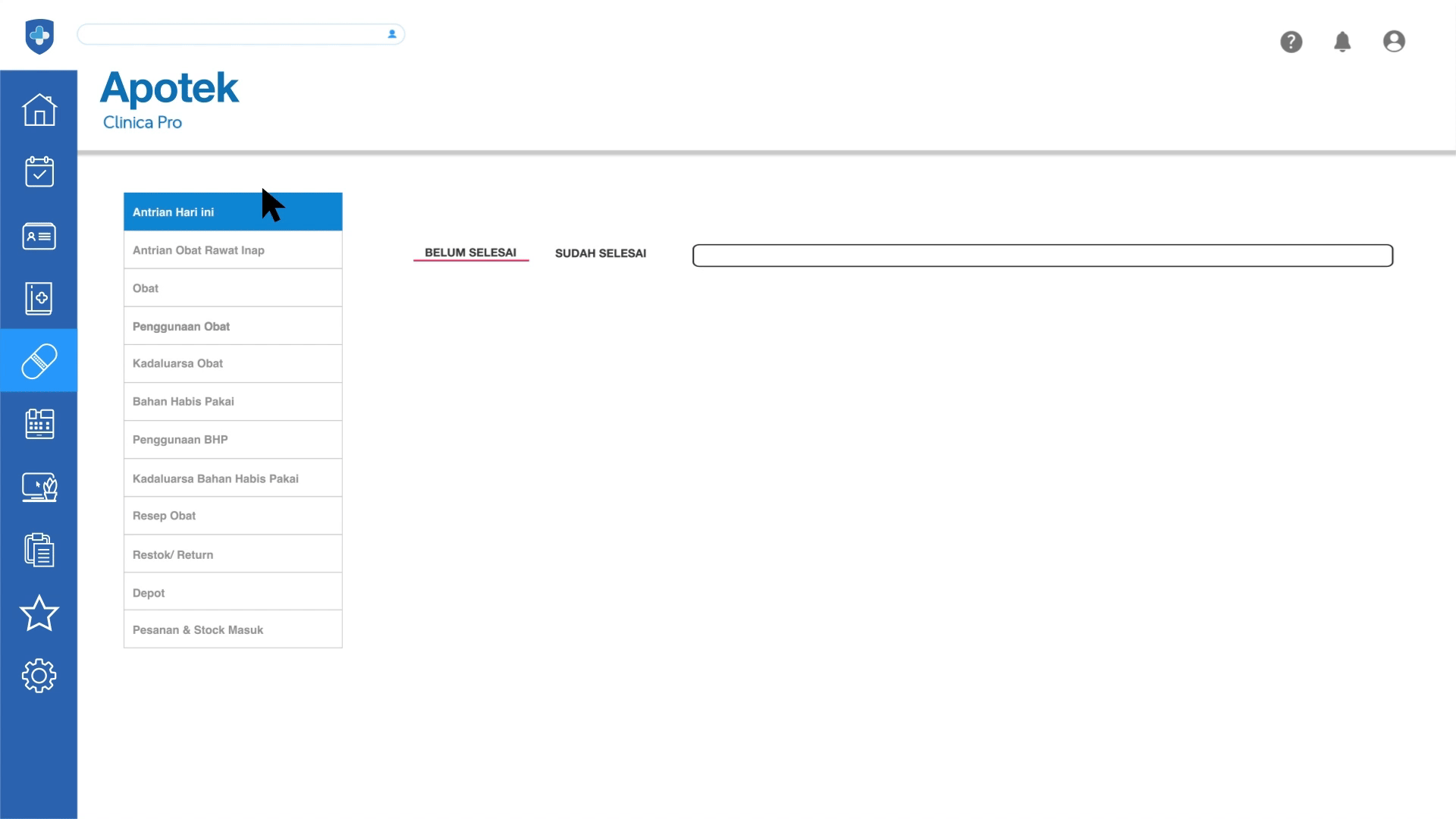Click the help question mark icon
This screenshot has height=819, width=1456.
1291,42
